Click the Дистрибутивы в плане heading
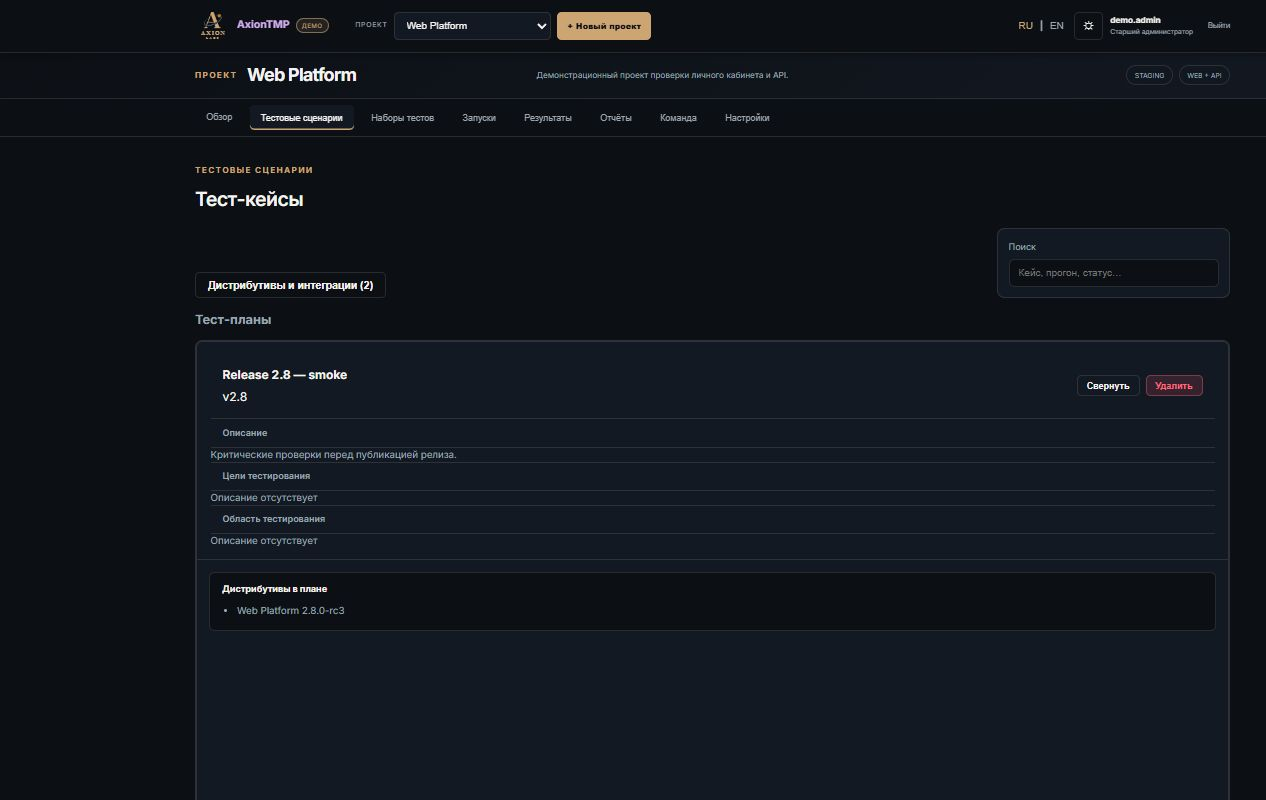 (274, 589)
